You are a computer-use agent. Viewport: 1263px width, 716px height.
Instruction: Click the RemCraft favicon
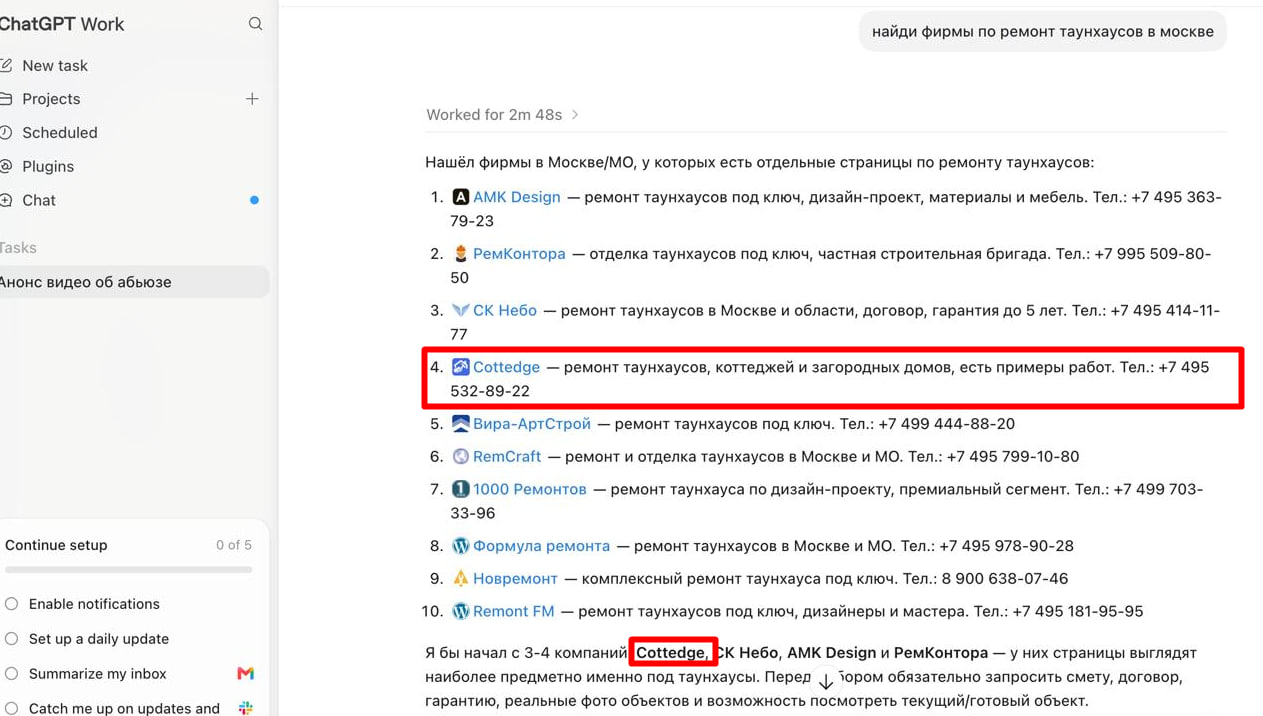tap(460, 456)
